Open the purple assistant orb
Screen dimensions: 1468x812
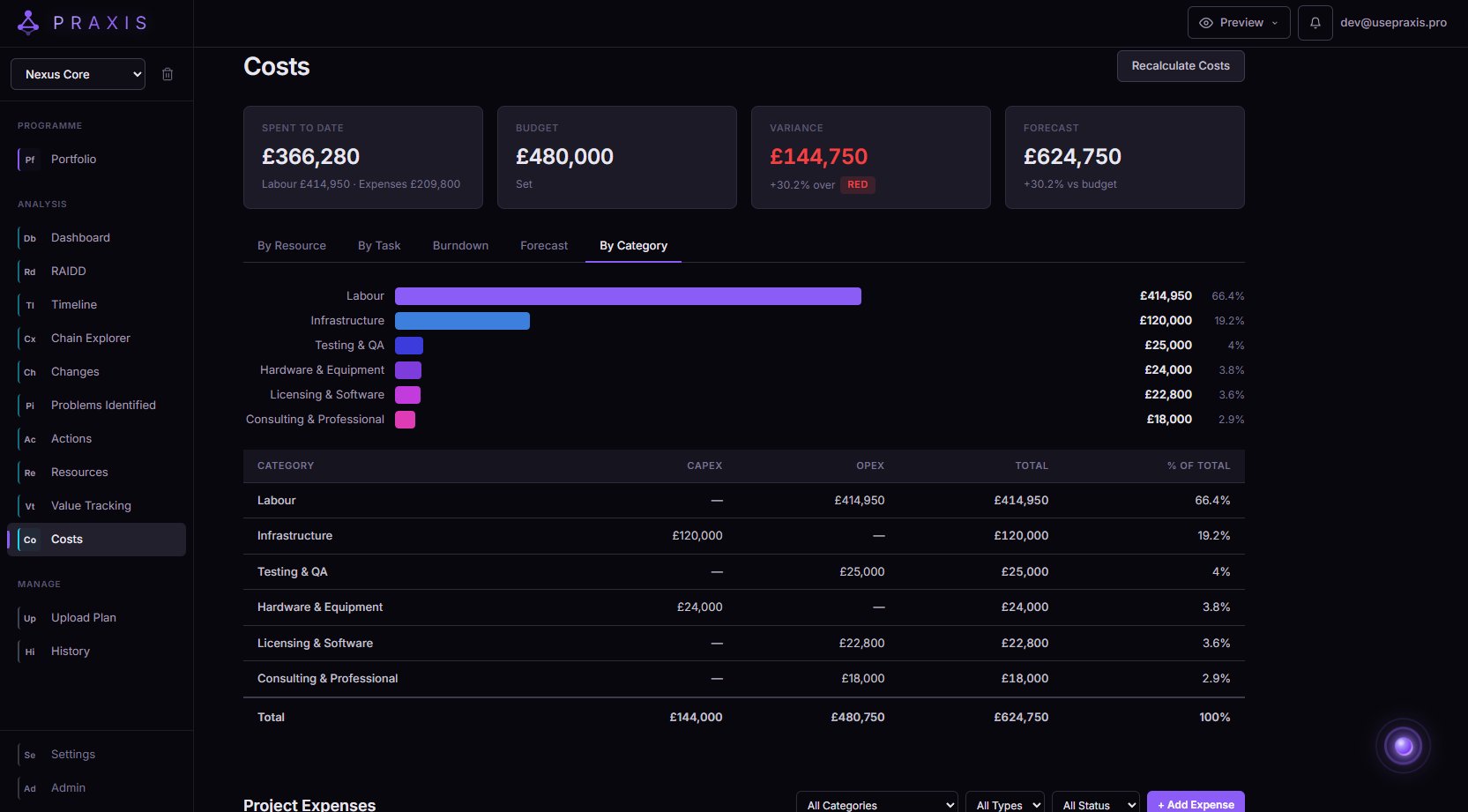tap(1403, 747)
